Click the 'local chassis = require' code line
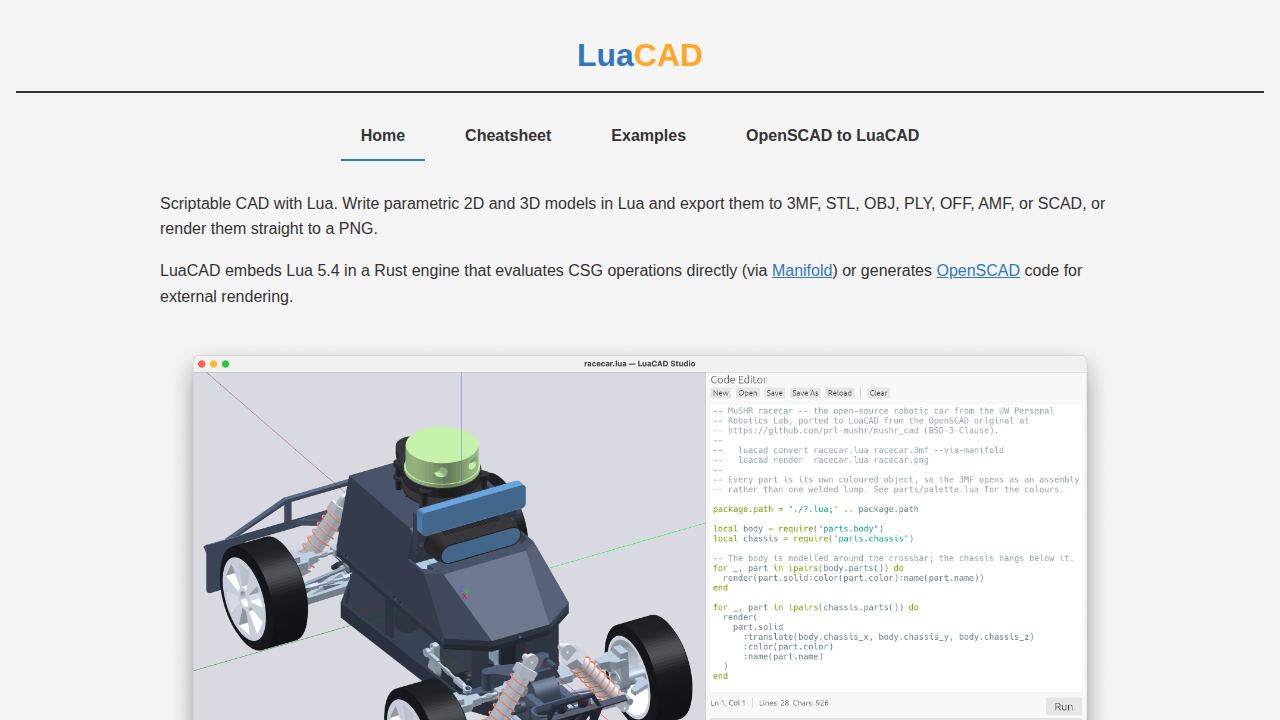Screen dimensions: 1280x720 pyautogui.click(x=813, y=539)
